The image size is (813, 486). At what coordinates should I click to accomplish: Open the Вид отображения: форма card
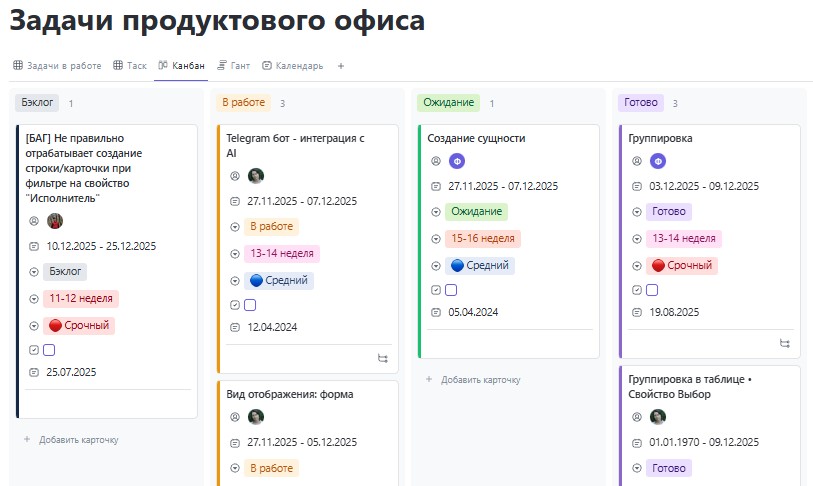tap(290, 394)
